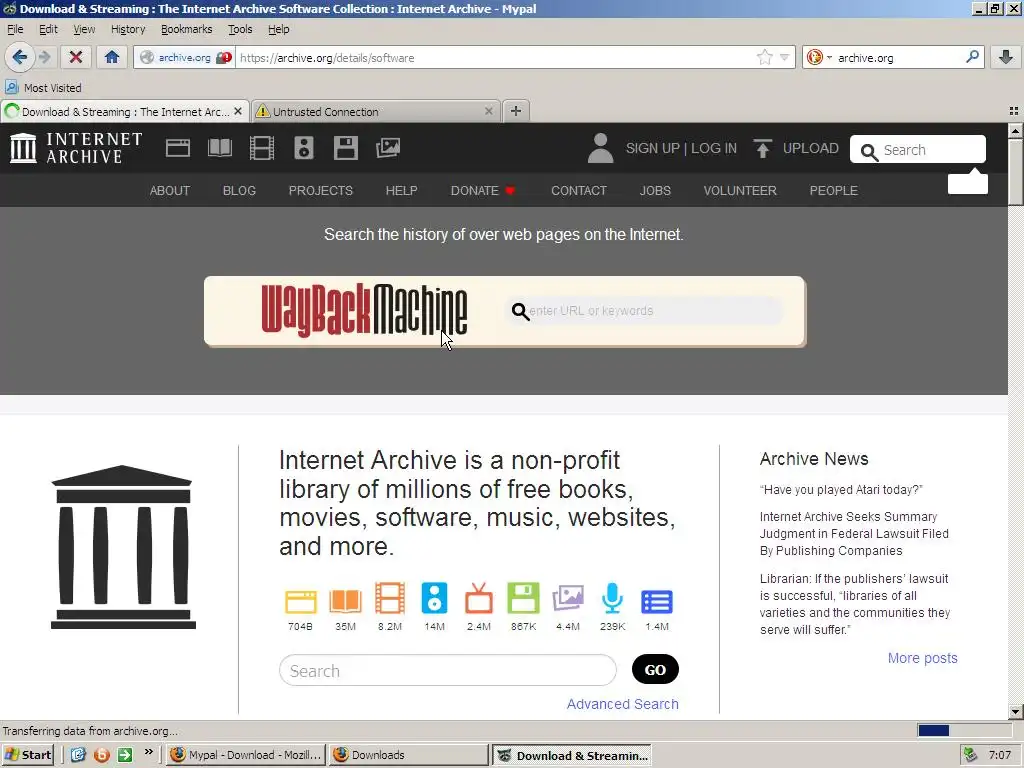This screenshot has width=1024, height=768.
Task: Click the Windows Start button
Action: tap(27, 755)
